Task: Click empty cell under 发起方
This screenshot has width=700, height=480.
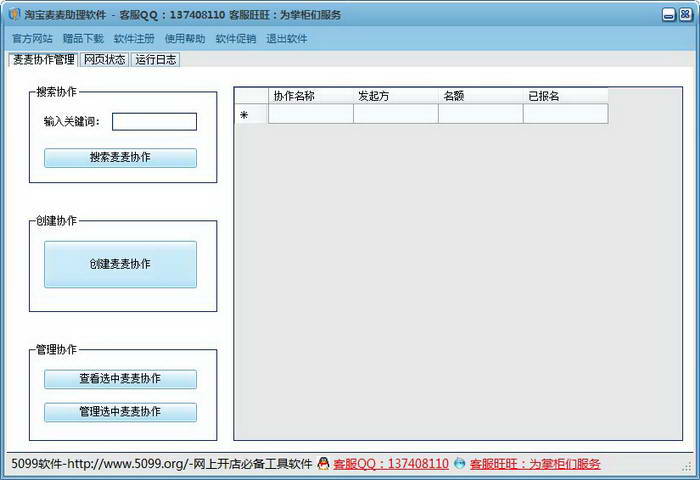Action: pyautogui.click(x=396, y=114)
